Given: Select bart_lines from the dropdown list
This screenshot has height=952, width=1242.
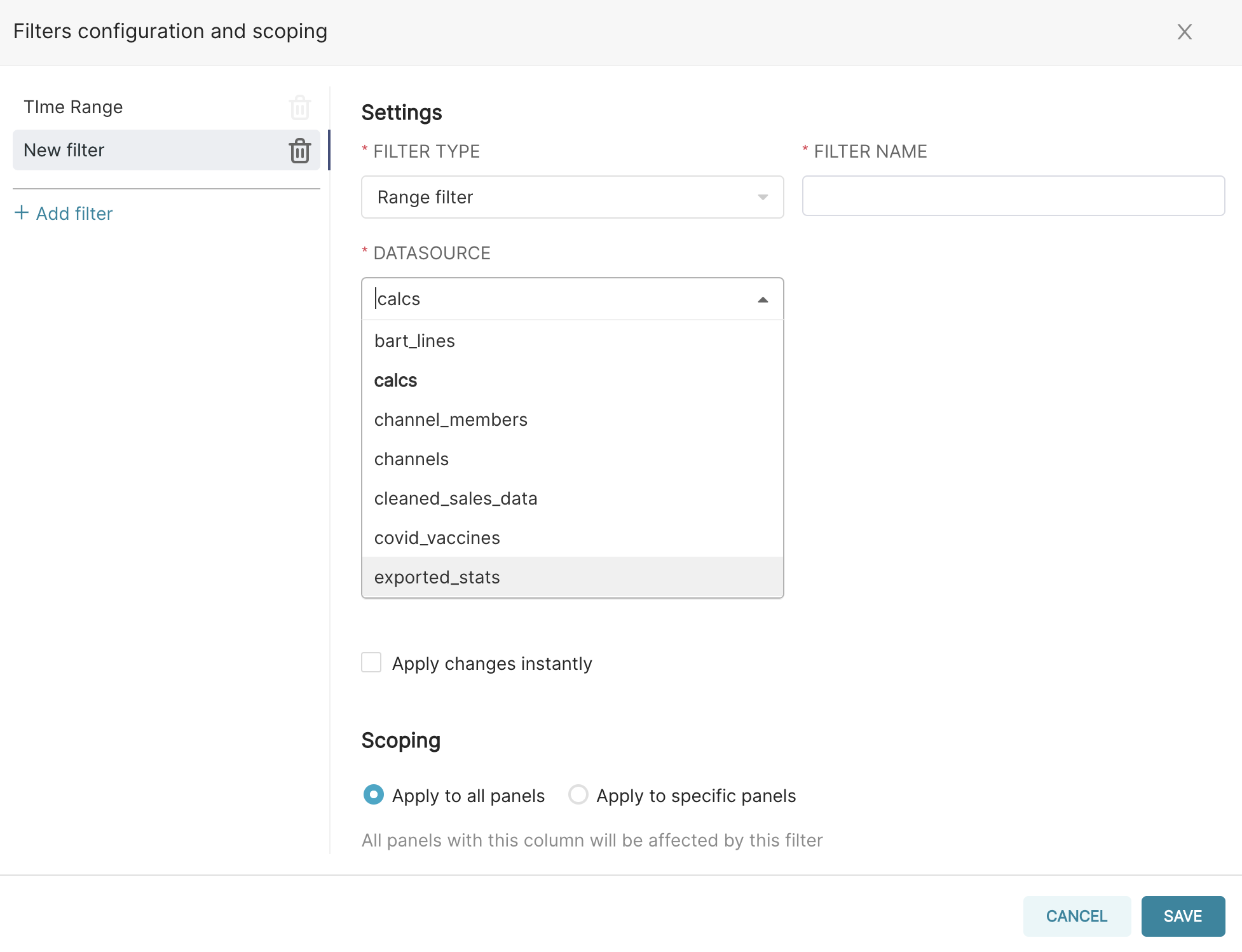Looking at the screenshot, I should click(414, 341).
